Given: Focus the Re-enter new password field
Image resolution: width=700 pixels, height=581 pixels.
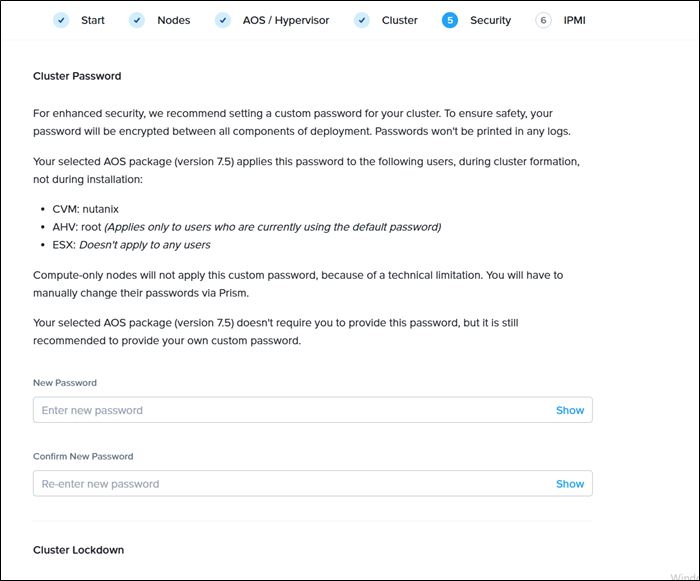Looking at the screenshot, I should click(290, 484).
